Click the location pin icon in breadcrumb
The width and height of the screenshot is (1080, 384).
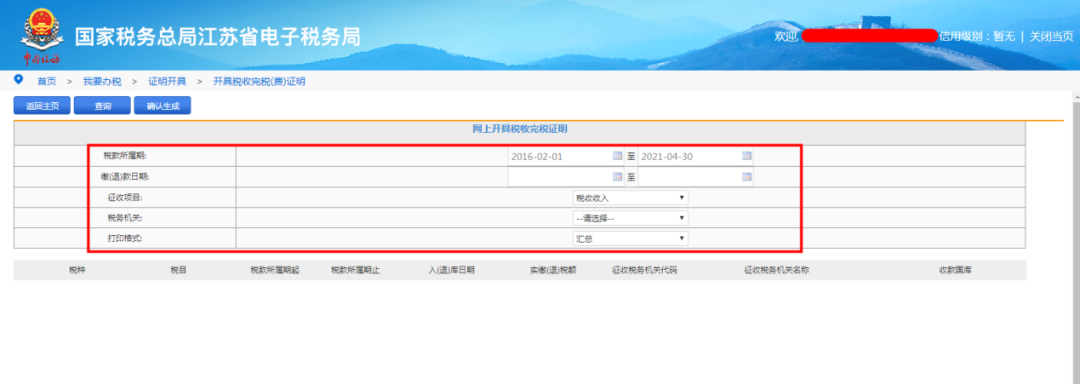(x=19, y=80)
